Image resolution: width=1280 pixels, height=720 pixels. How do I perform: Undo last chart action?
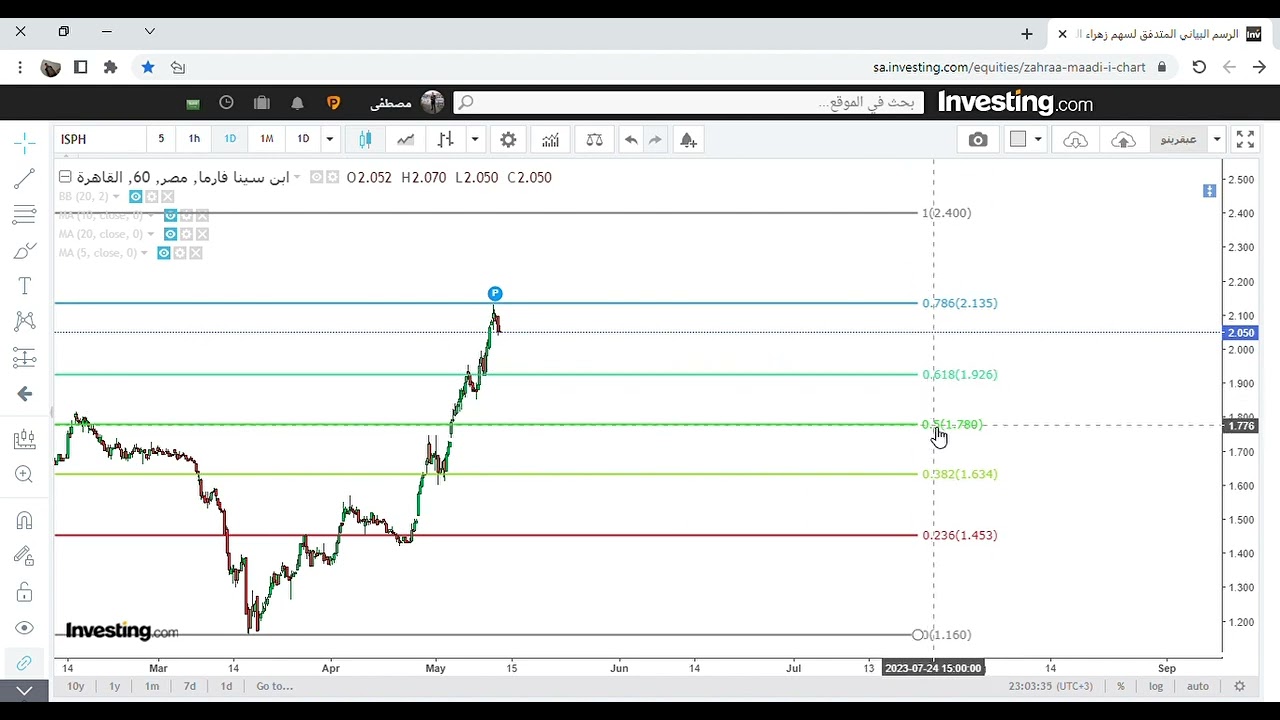pos(631,140)
